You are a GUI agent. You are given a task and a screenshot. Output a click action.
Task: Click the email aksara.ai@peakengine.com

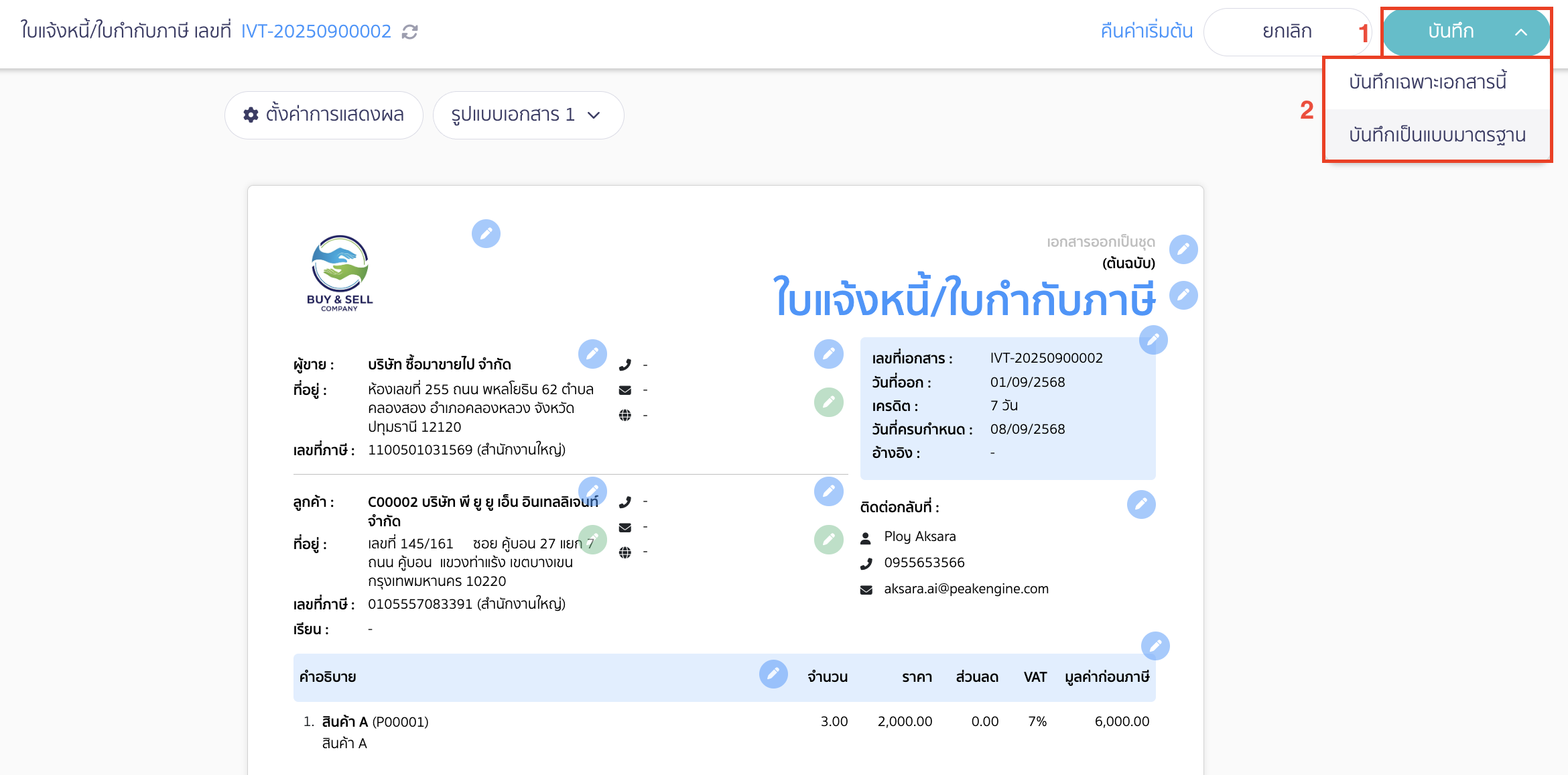point(966,589)
